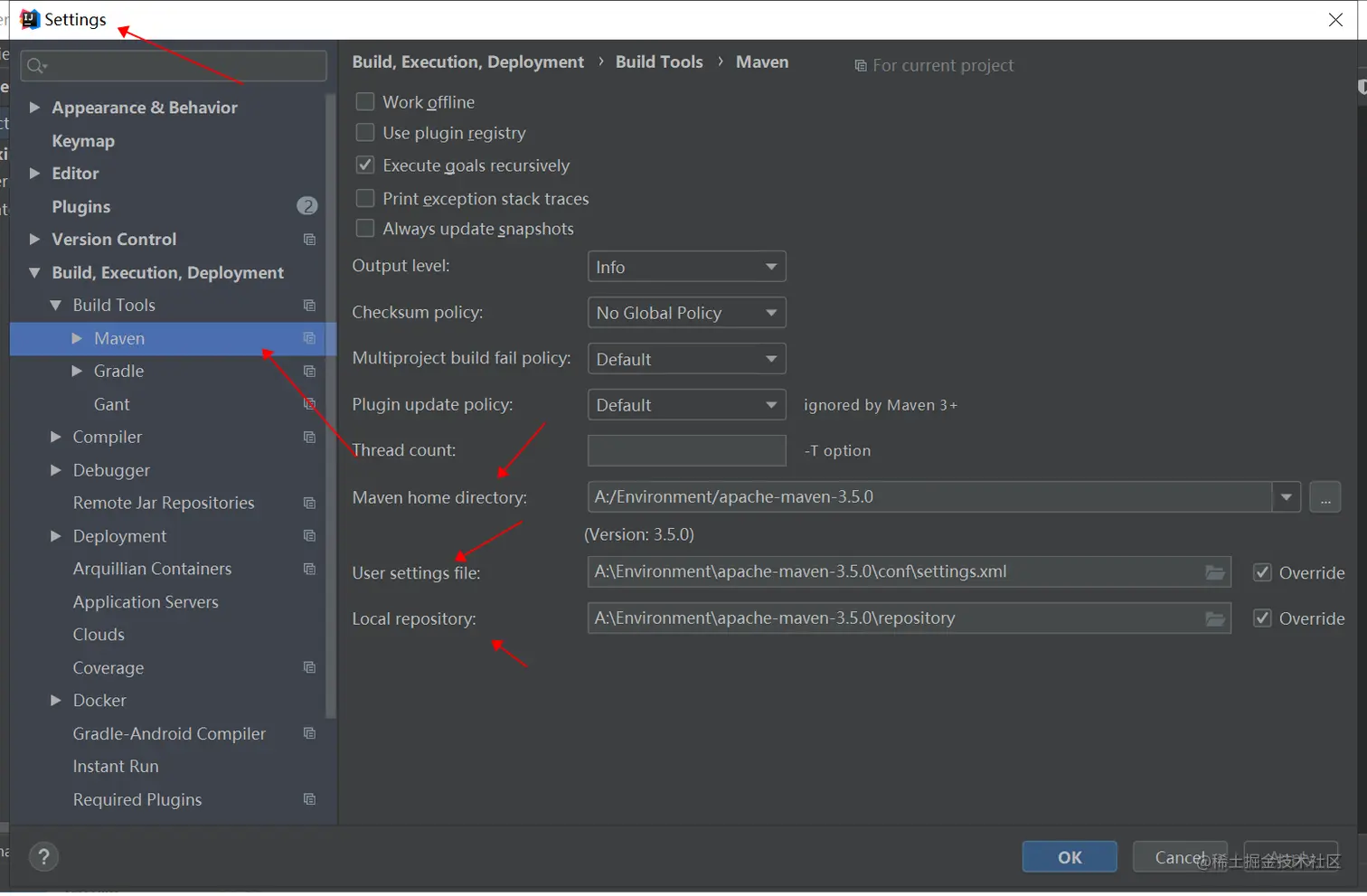This screenshot has height=896, width=1367.
Task: Expand the Appearance & Behavior section
Action: pyautogui.click(x=34, y=108)
